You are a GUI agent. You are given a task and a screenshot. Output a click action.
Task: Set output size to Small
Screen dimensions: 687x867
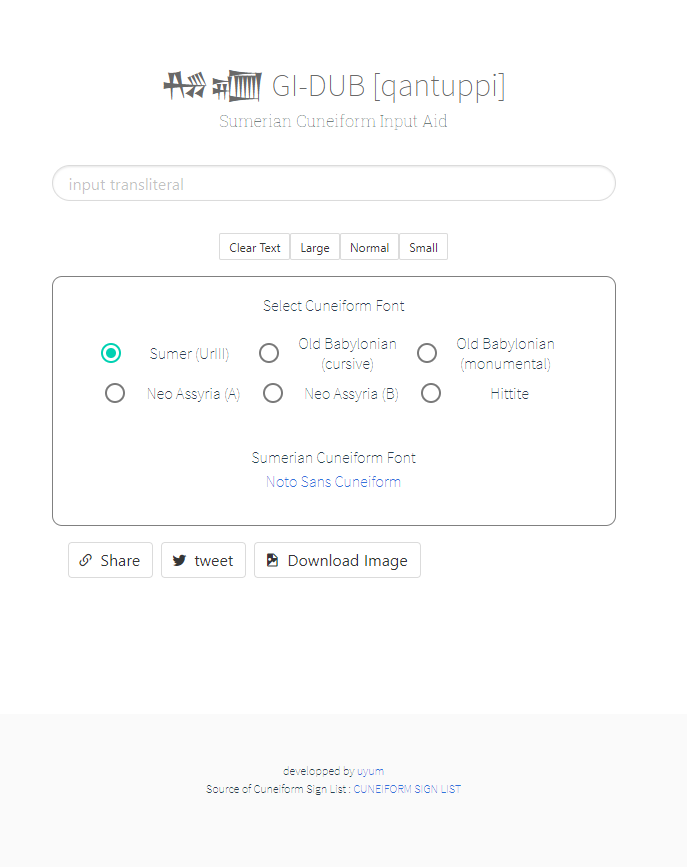coord(423,247)
